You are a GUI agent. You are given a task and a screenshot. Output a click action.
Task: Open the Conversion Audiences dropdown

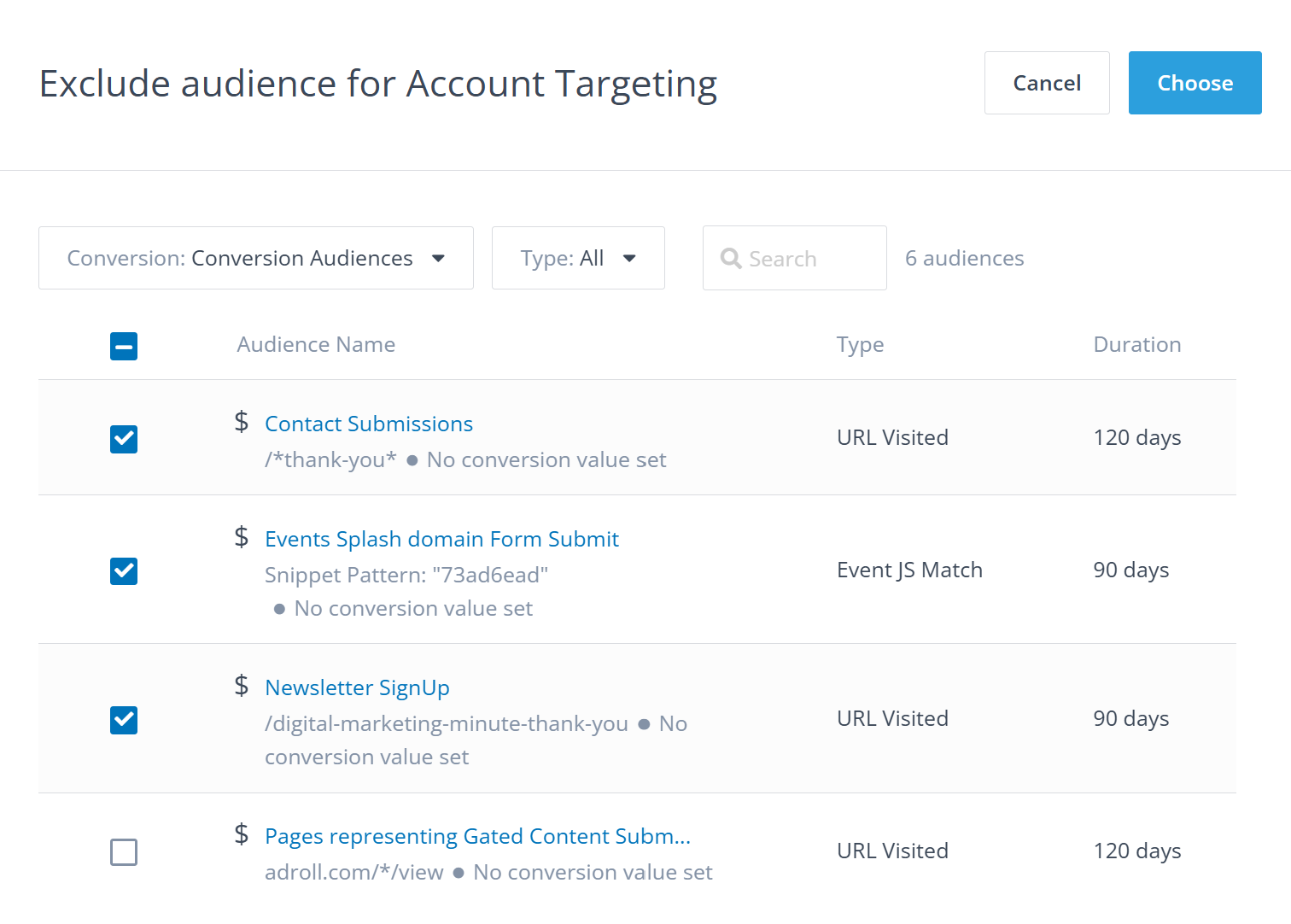pos(256,258)
